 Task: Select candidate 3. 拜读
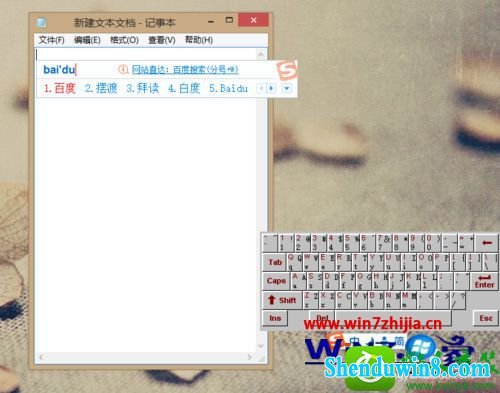pyautogui.click(x=143, y=88)
